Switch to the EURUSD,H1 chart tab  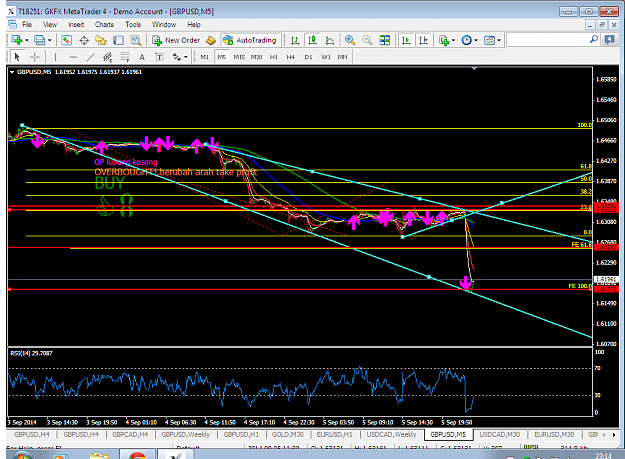tap(334, 434)
